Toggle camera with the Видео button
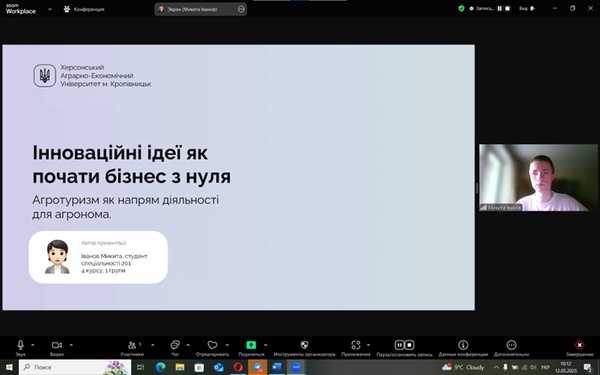This screenshot has width=600, height=375. coord(57,347)
